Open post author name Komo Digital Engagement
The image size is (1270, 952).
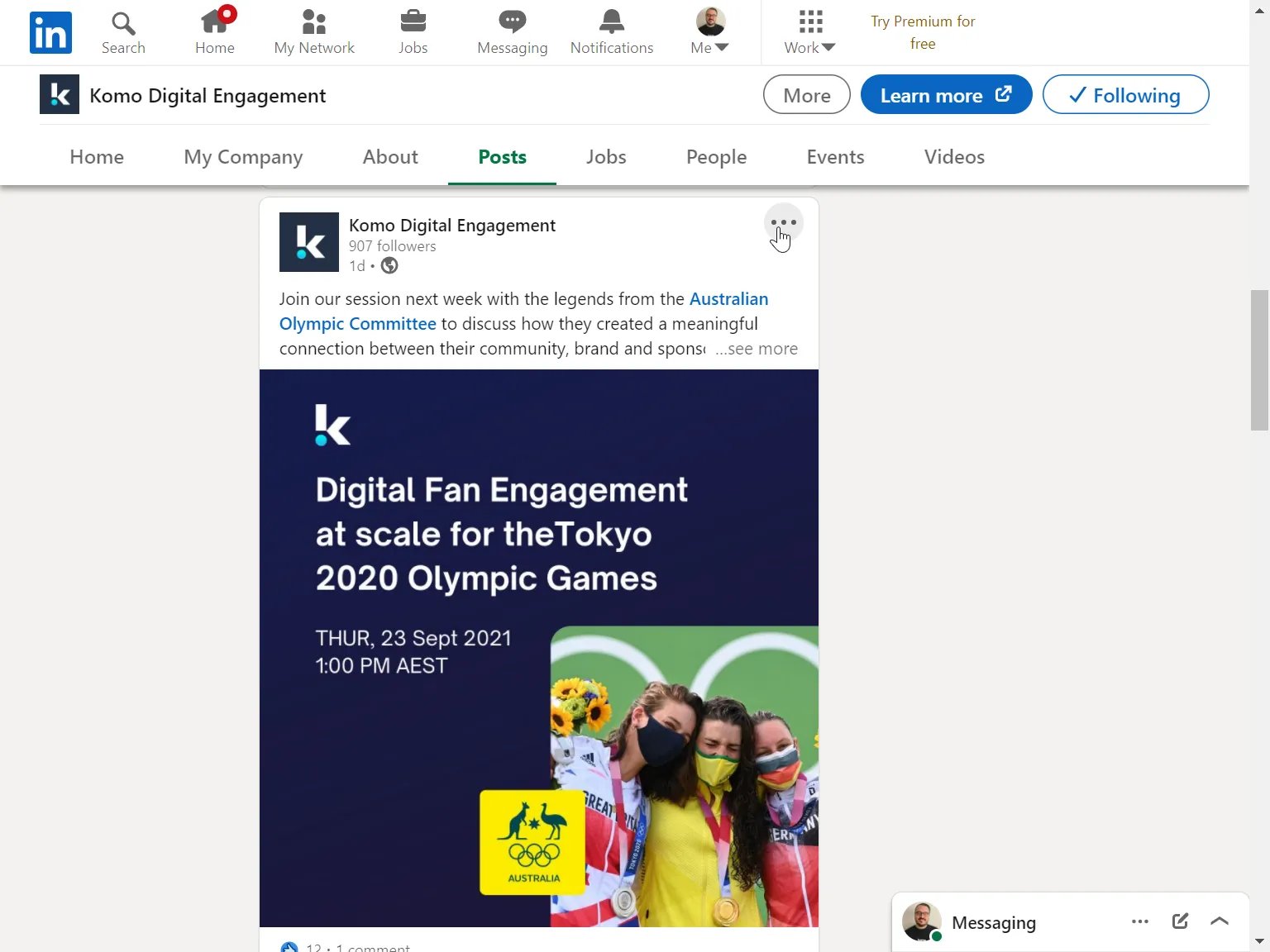pyautogui.click(x=452, y=226)
